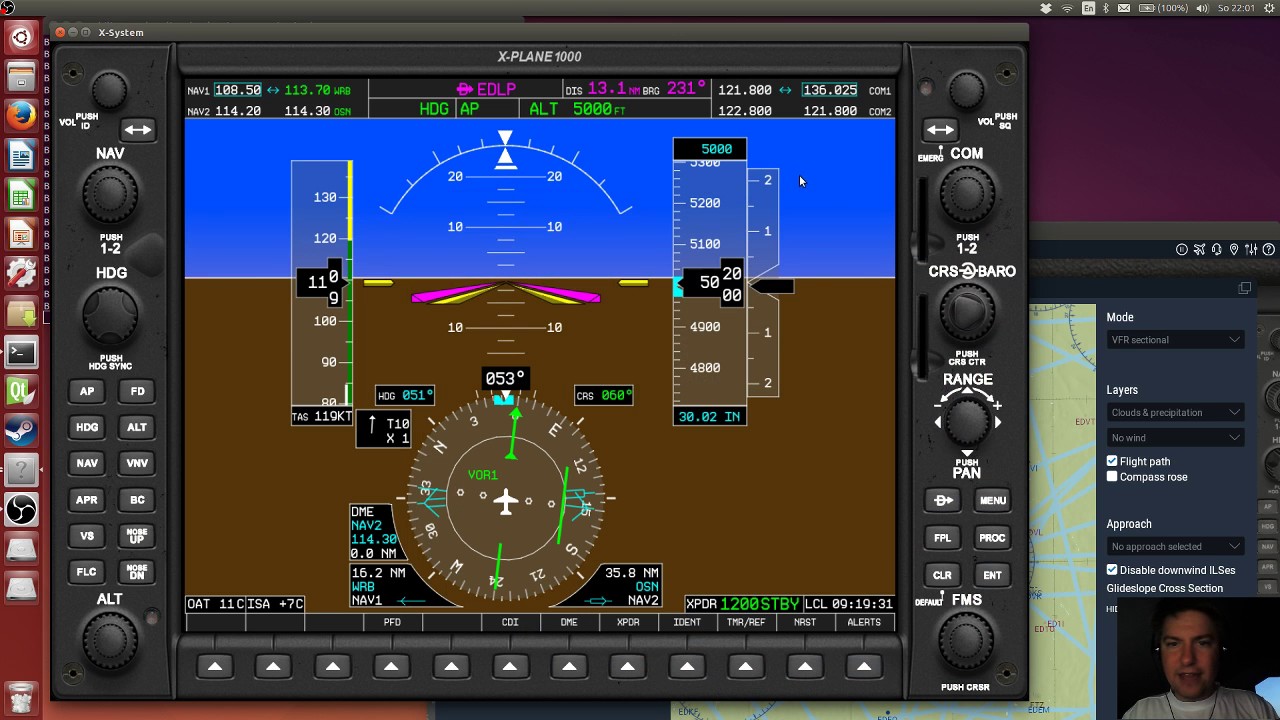Enable the Compass rose checkbox
This screenshot has width=1280, height=720.
pos(1112,477)
